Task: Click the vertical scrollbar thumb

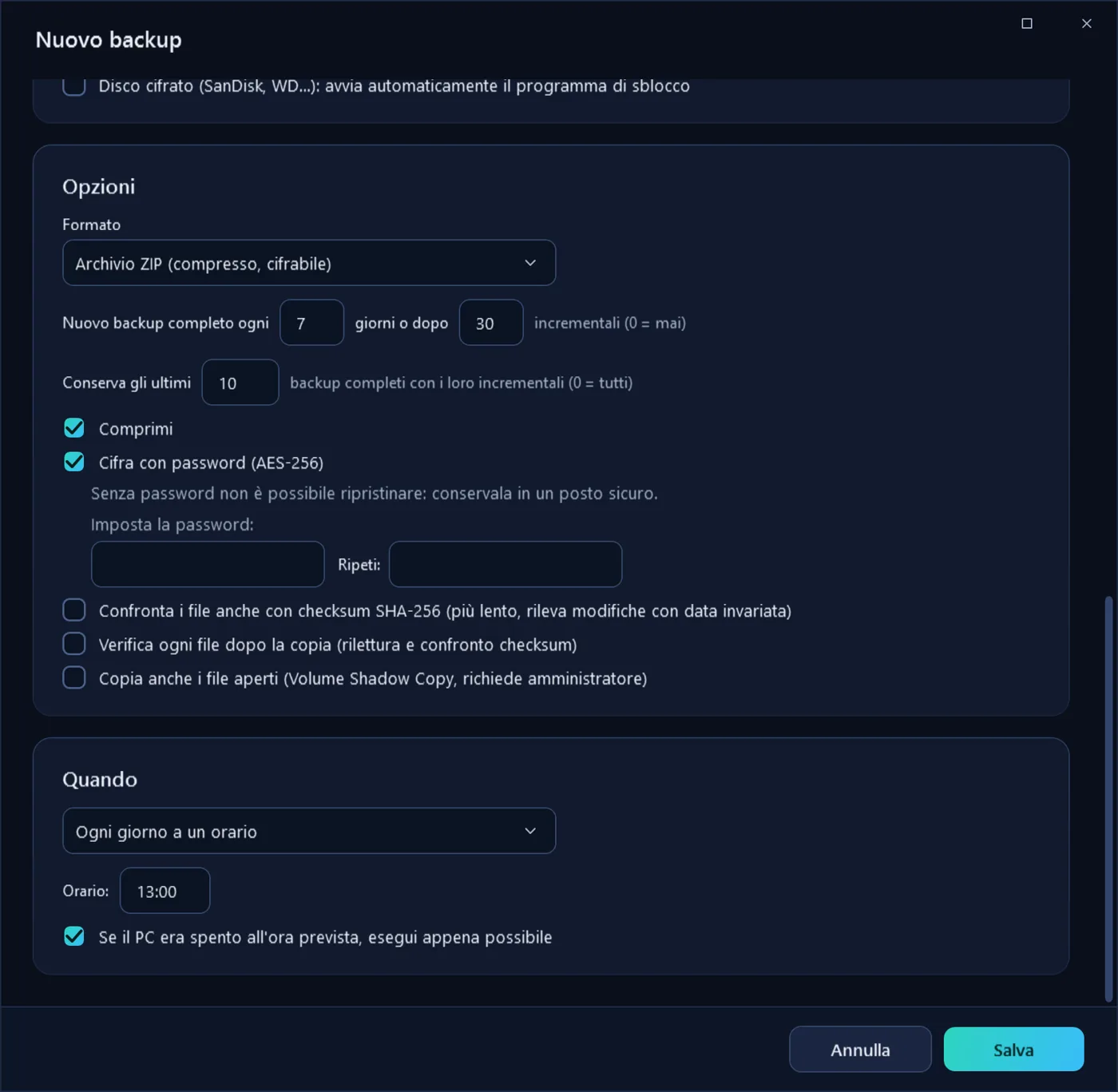Action: coord(1108,799)
